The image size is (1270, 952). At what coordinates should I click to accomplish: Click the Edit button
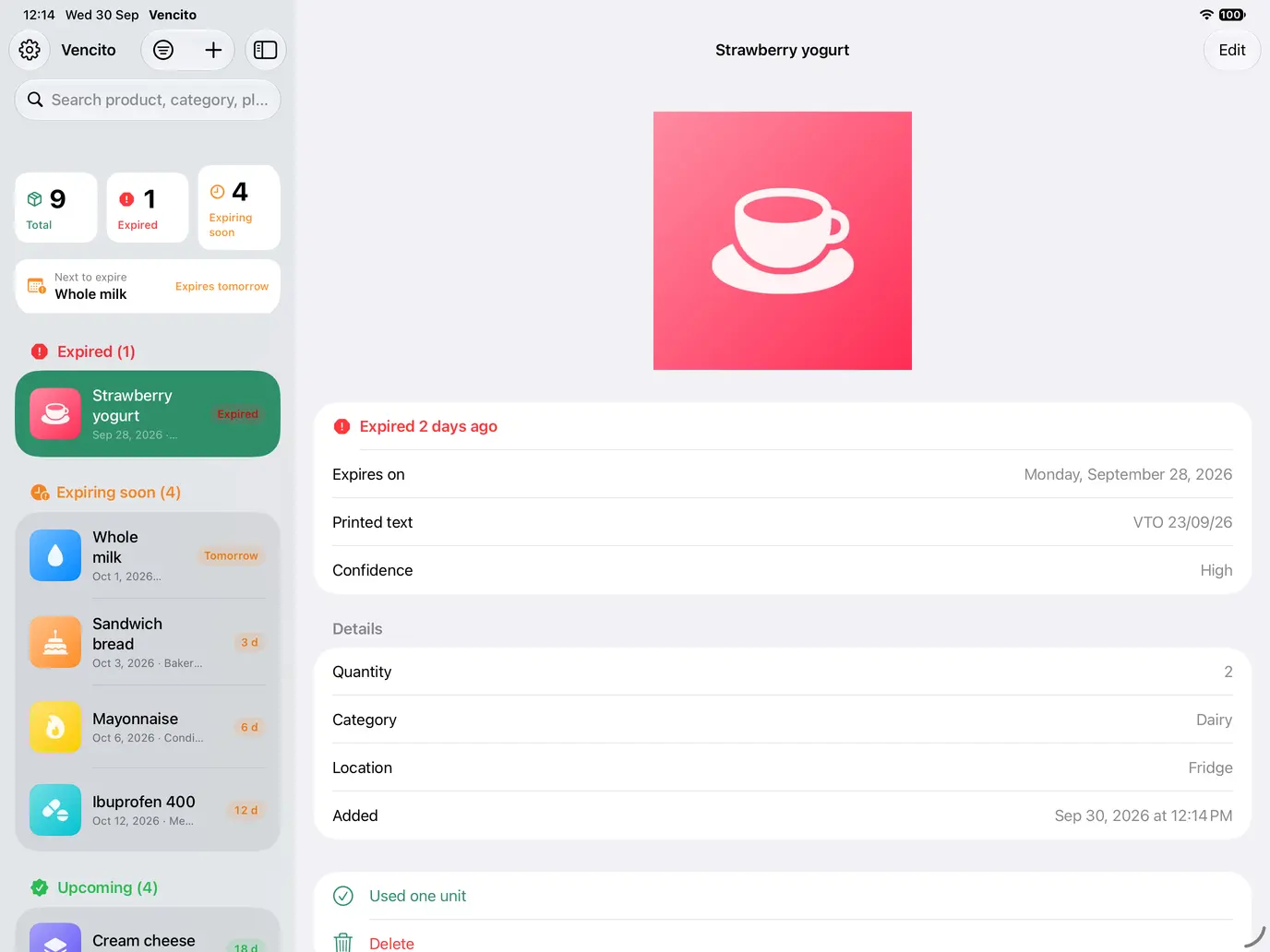point(1232,50)
